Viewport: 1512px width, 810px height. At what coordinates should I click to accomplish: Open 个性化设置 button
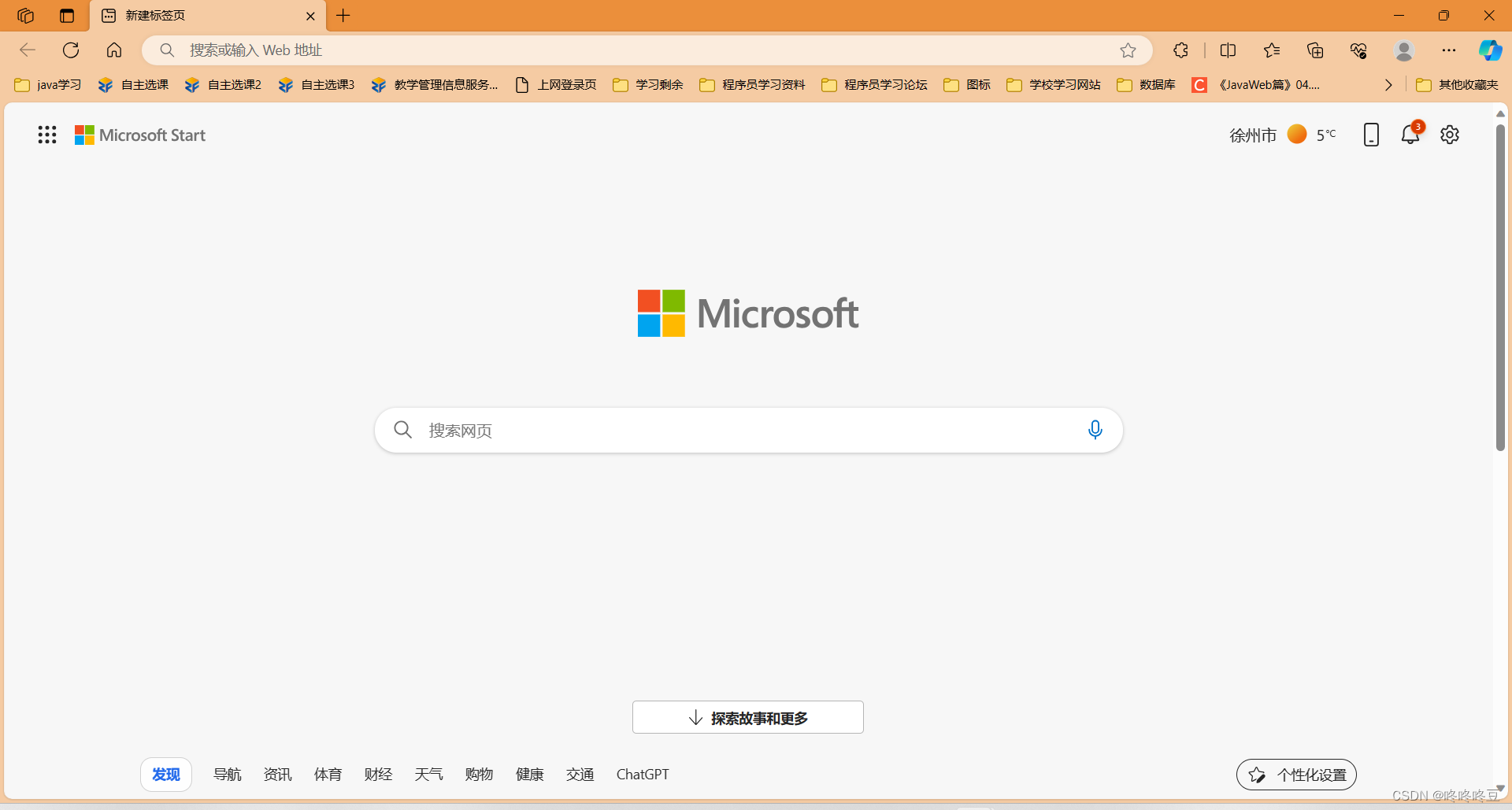point(1296,775)
